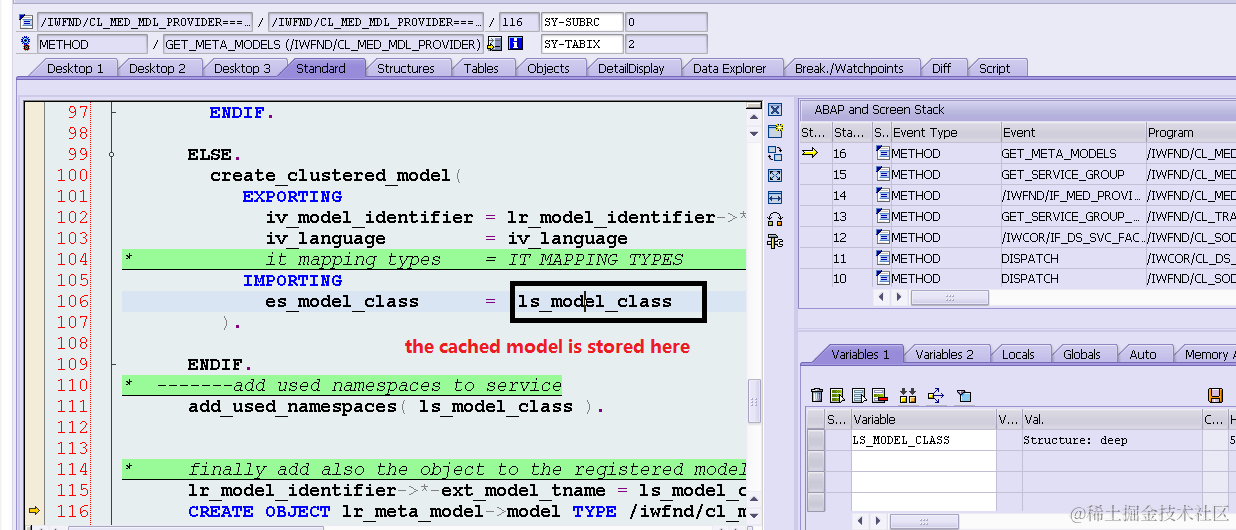
Task: Open the Desktop 3 tab
Action: (x=243, y=68)
